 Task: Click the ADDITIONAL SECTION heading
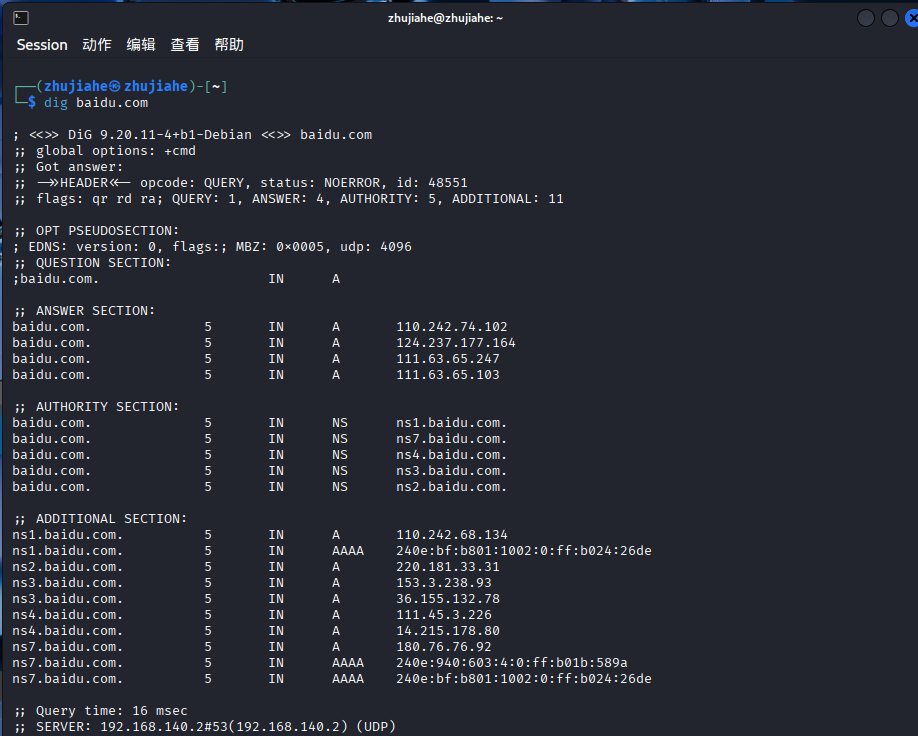[x=100, y=519]
